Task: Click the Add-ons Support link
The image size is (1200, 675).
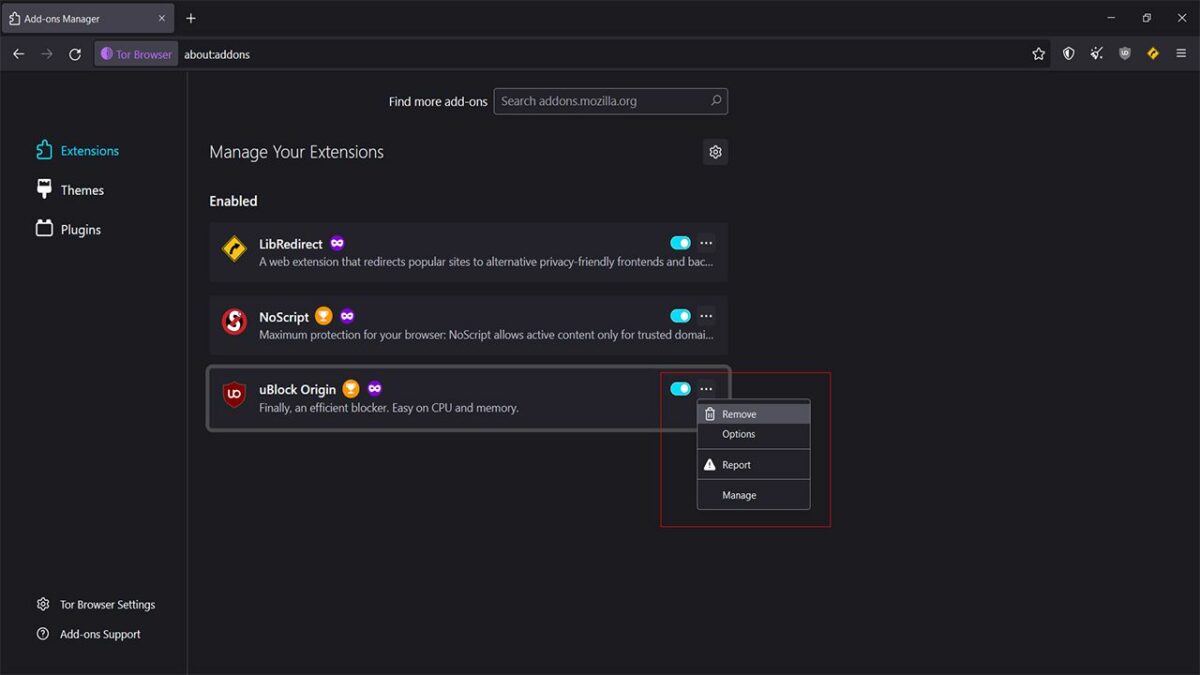Action: tap(99, 633)
